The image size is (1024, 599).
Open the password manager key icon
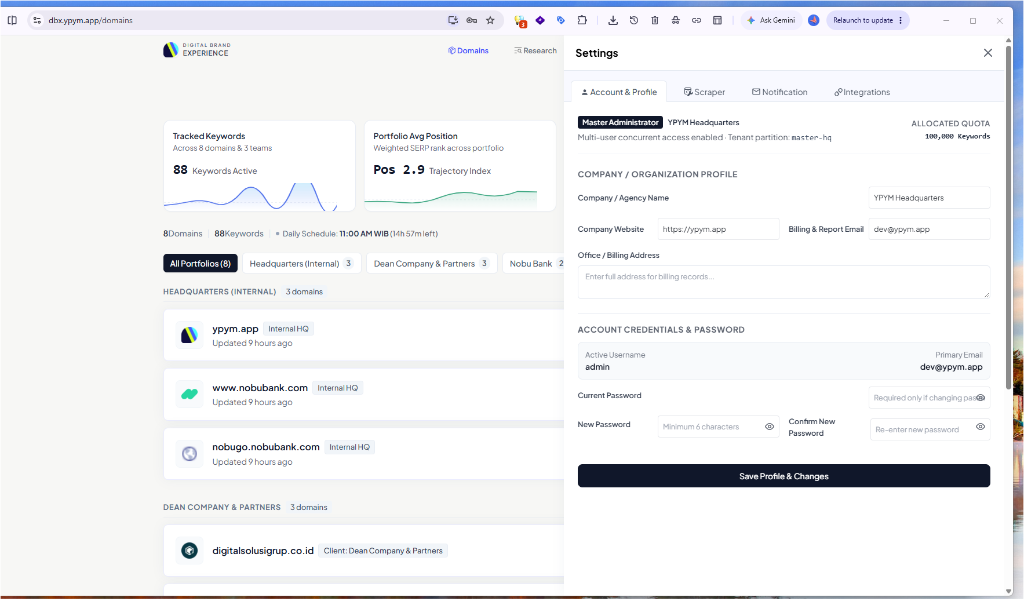(x=472, y=20)
